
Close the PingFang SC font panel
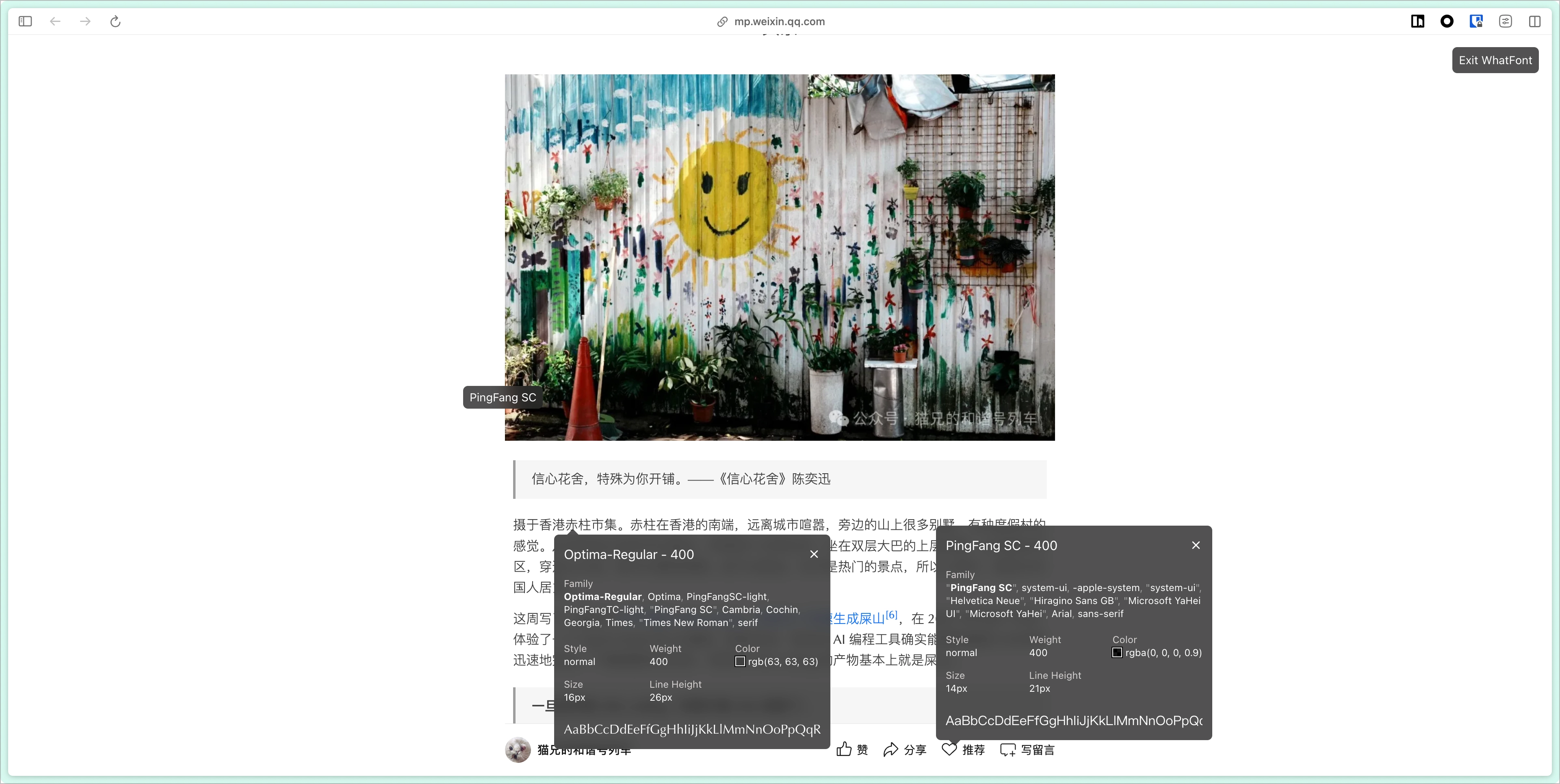click(x=1196, y=545)
